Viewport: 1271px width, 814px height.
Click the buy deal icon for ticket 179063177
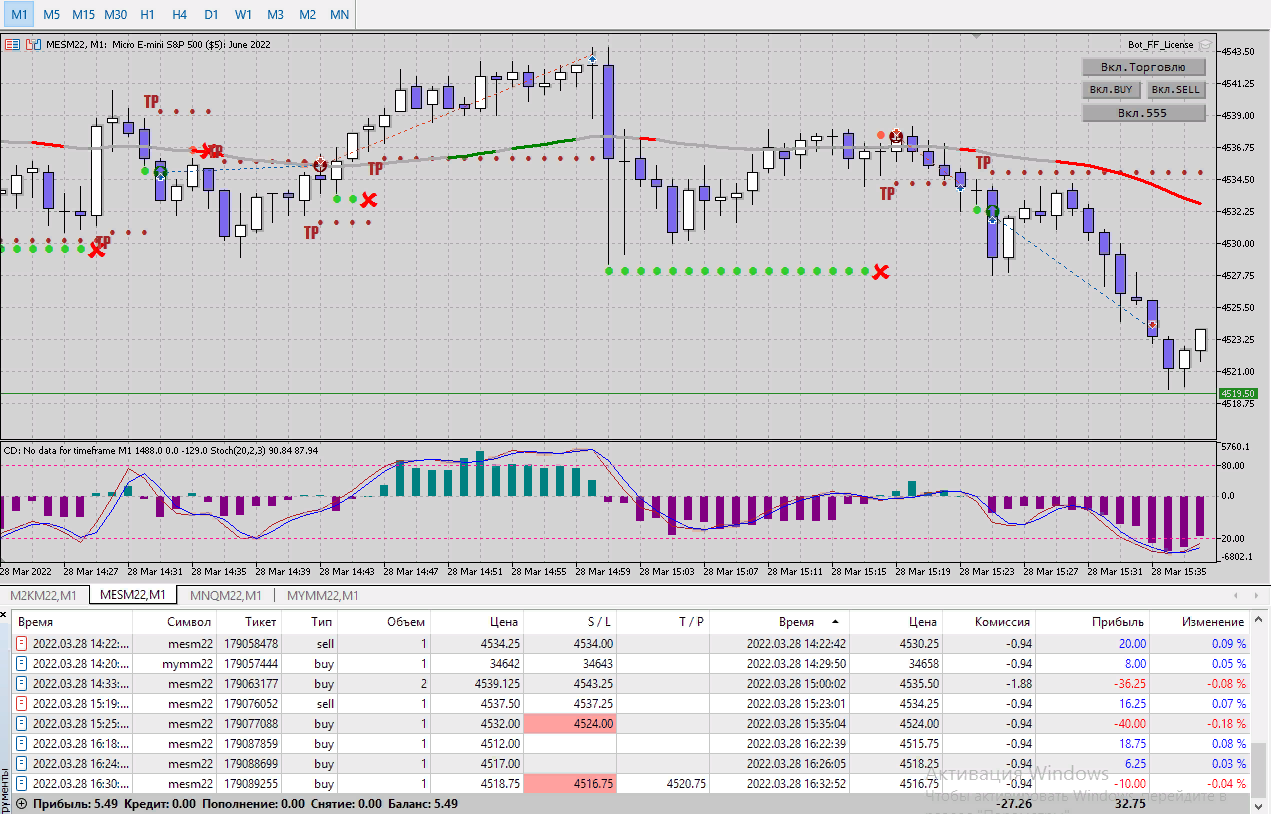(22, 684)
